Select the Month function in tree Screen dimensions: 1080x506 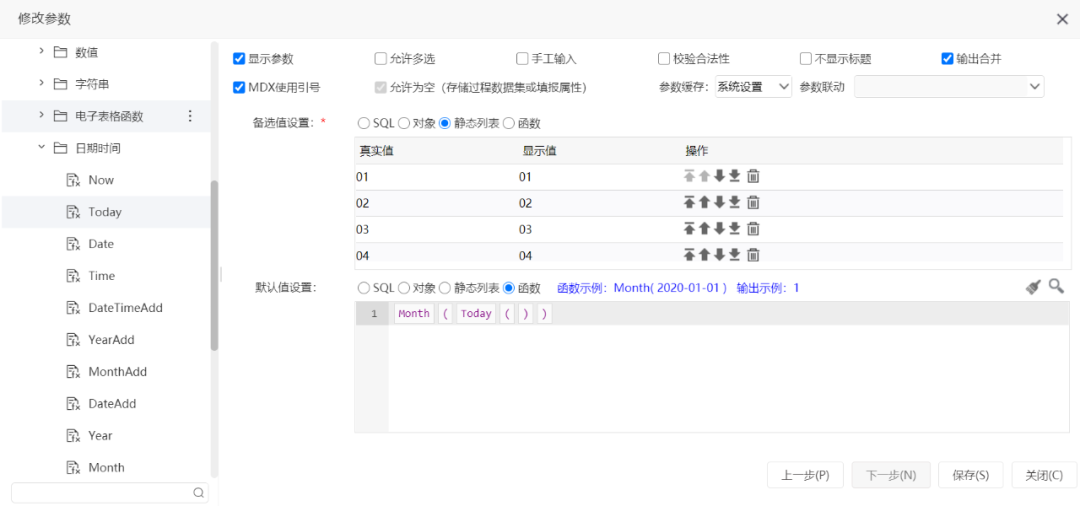pos(106,467)
